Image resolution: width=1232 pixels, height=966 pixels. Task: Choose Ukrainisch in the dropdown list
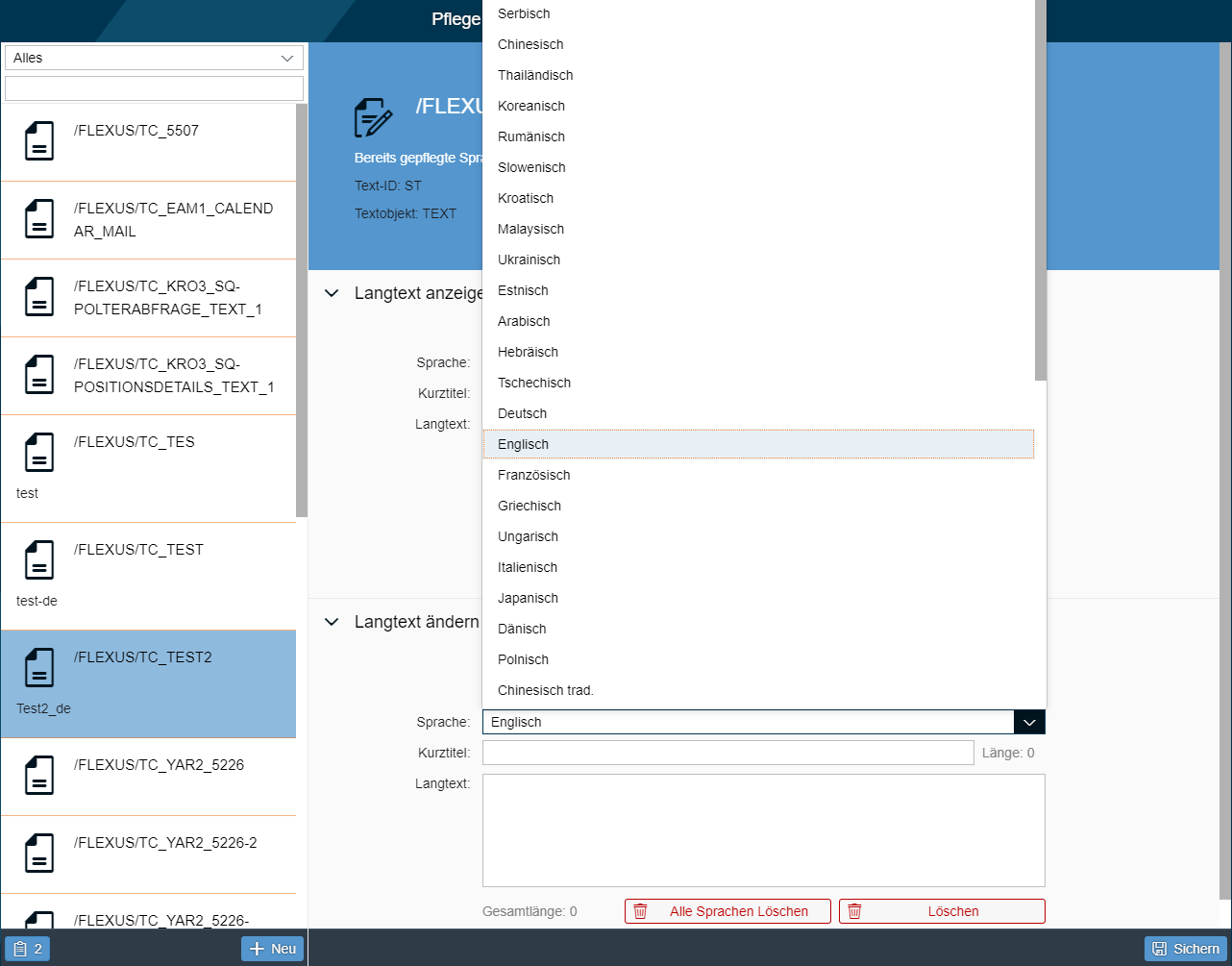[x=758, y=260]
